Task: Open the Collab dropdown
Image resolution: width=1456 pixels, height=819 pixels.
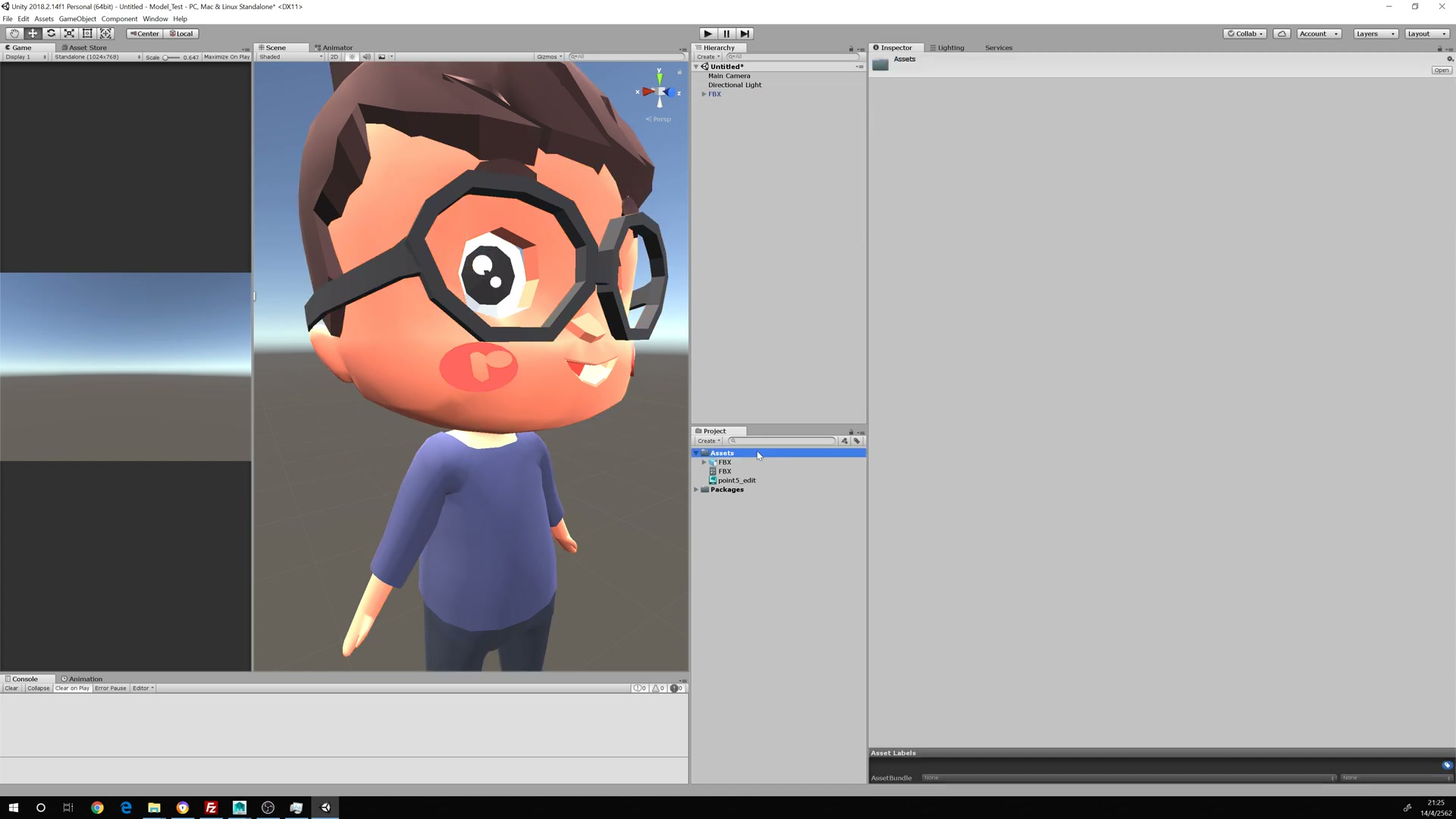Action: click(x=1245, y=33)
